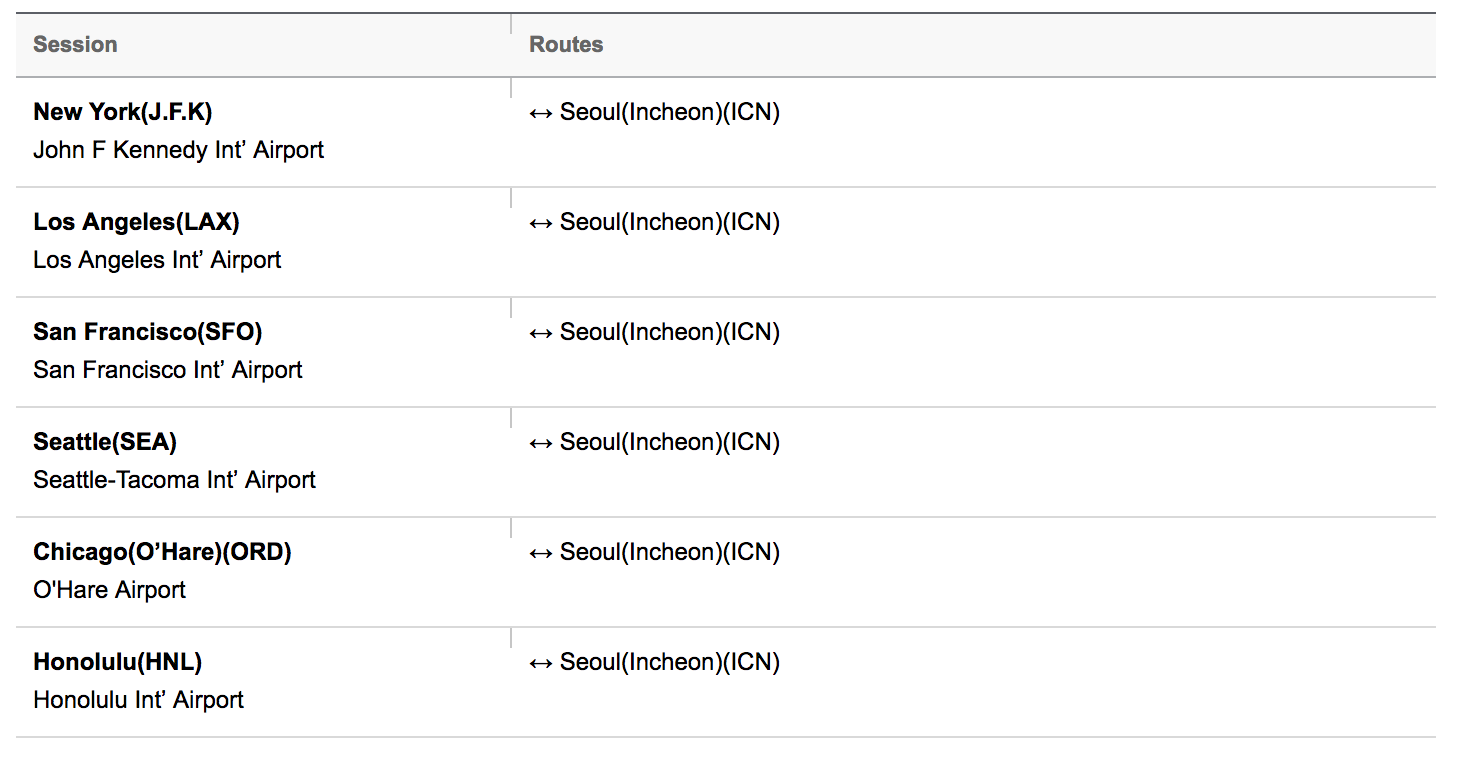Click the Session column header
The height and width of the screenshot is (766, 1460).
pyautogui.click(x=75, y=45)
